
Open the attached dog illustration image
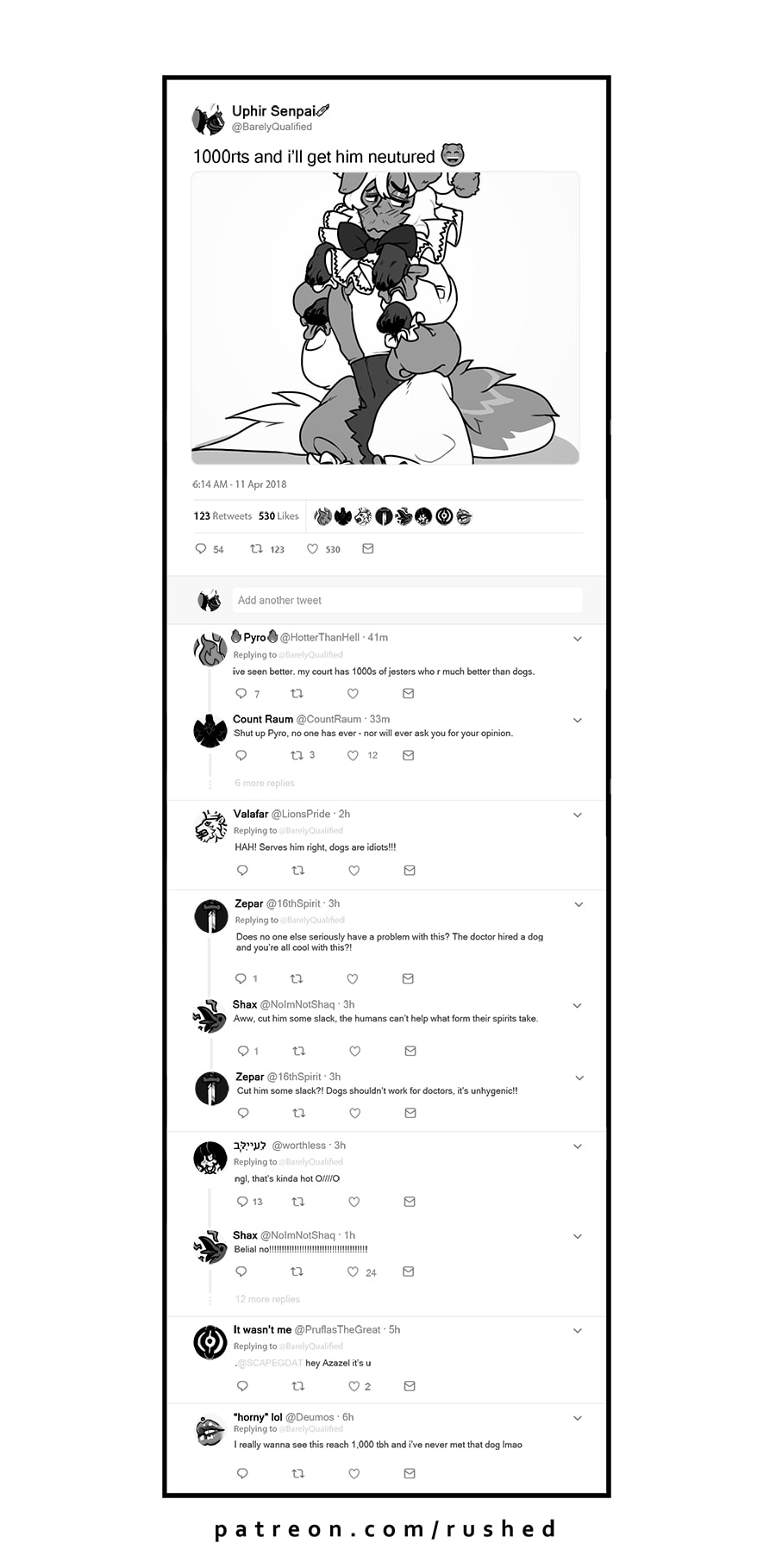385,318
